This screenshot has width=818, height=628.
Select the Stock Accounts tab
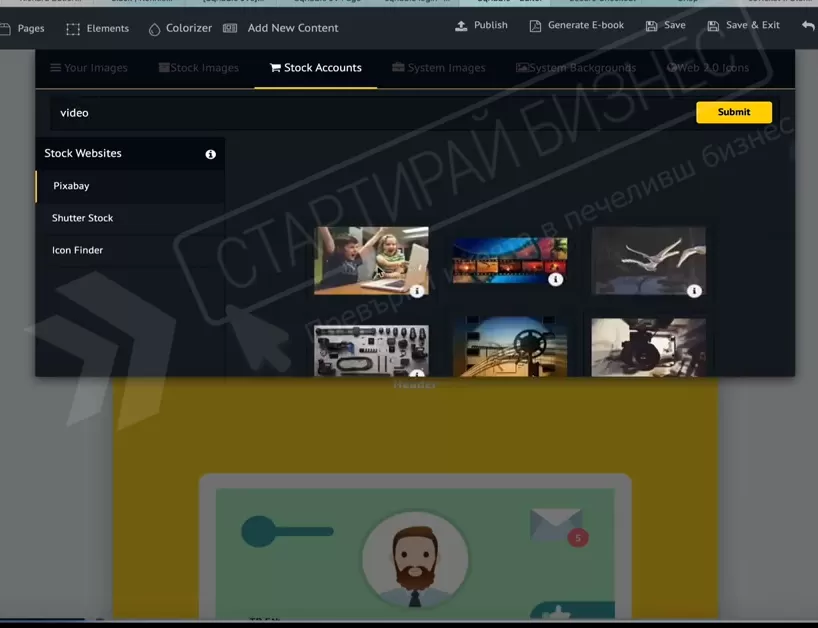pos(316,68)
